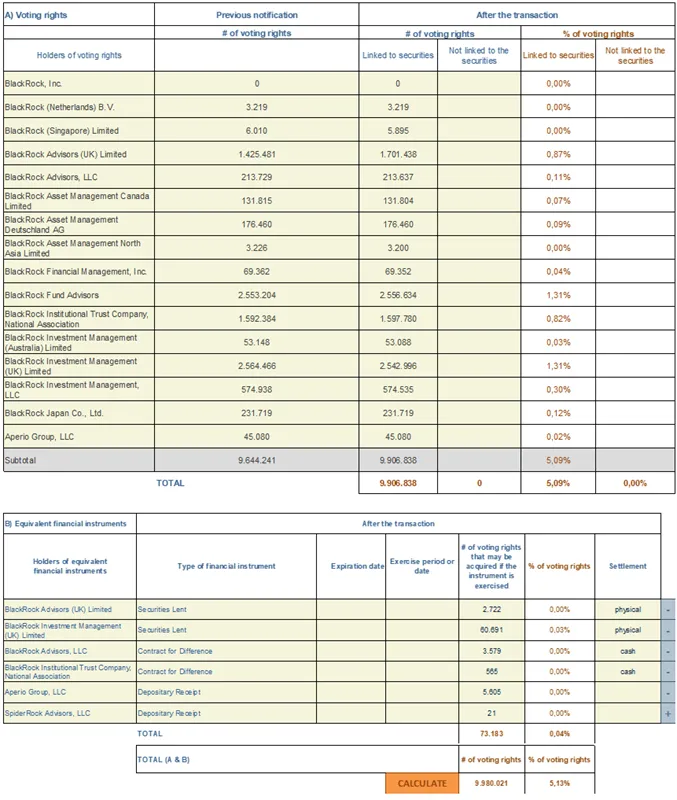Click minus button on BlackRock Advisors (UK) Securities Lent row
The height and width of the screenshot is (800, 677).
[x=668, y=609]
